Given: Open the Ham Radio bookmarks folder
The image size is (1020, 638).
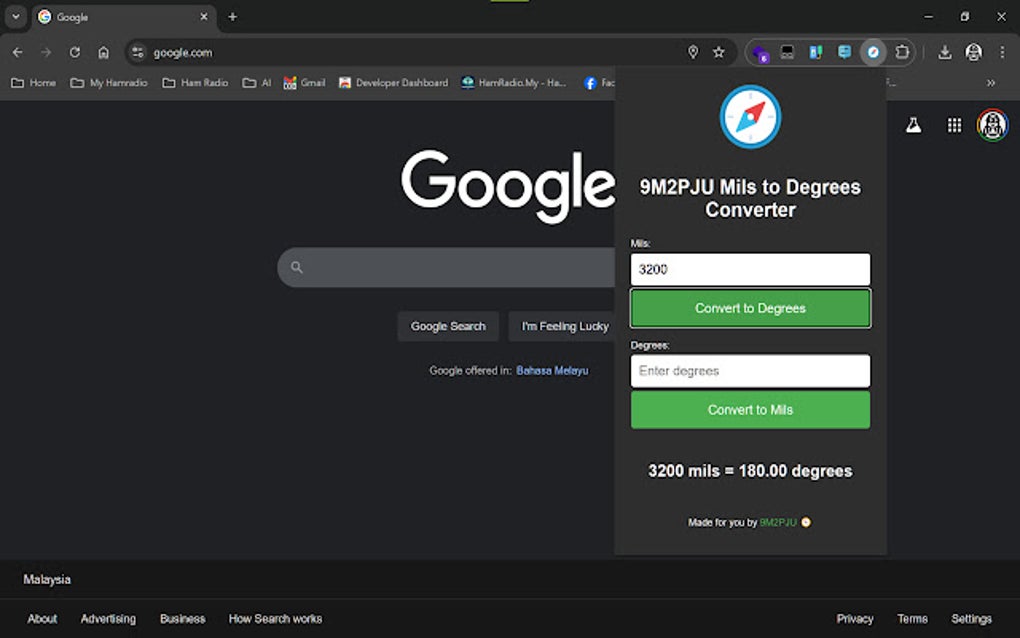Looking at the screenshot, I should tap(197, 83).
